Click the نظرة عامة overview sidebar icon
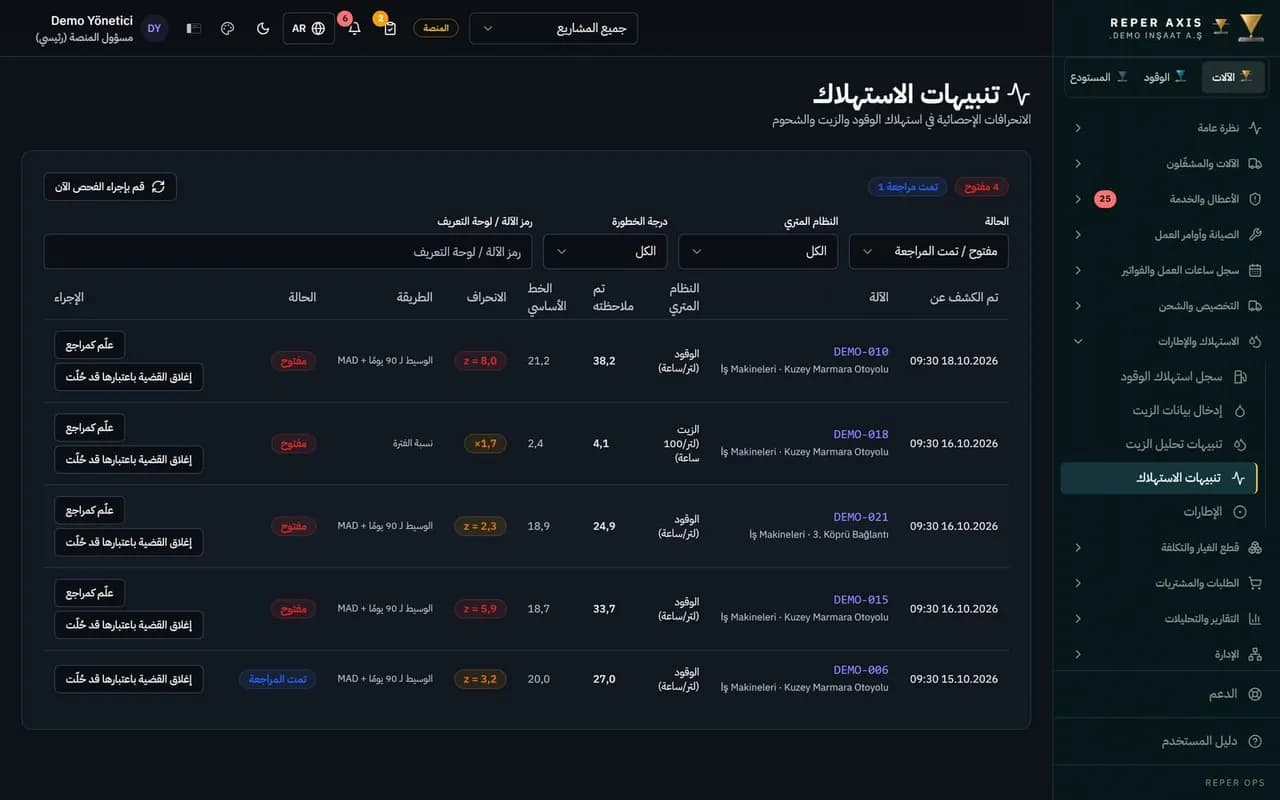This screenshot has height=800, width=1280. [x=1255, y=128]
